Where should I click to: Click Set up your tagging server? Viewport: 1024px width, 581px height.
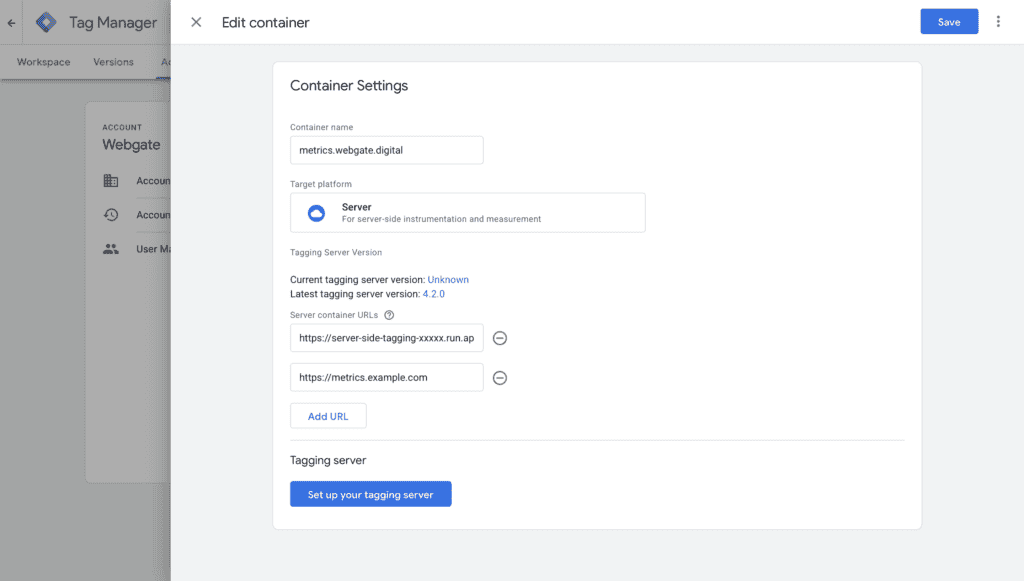tap(370, 494)
